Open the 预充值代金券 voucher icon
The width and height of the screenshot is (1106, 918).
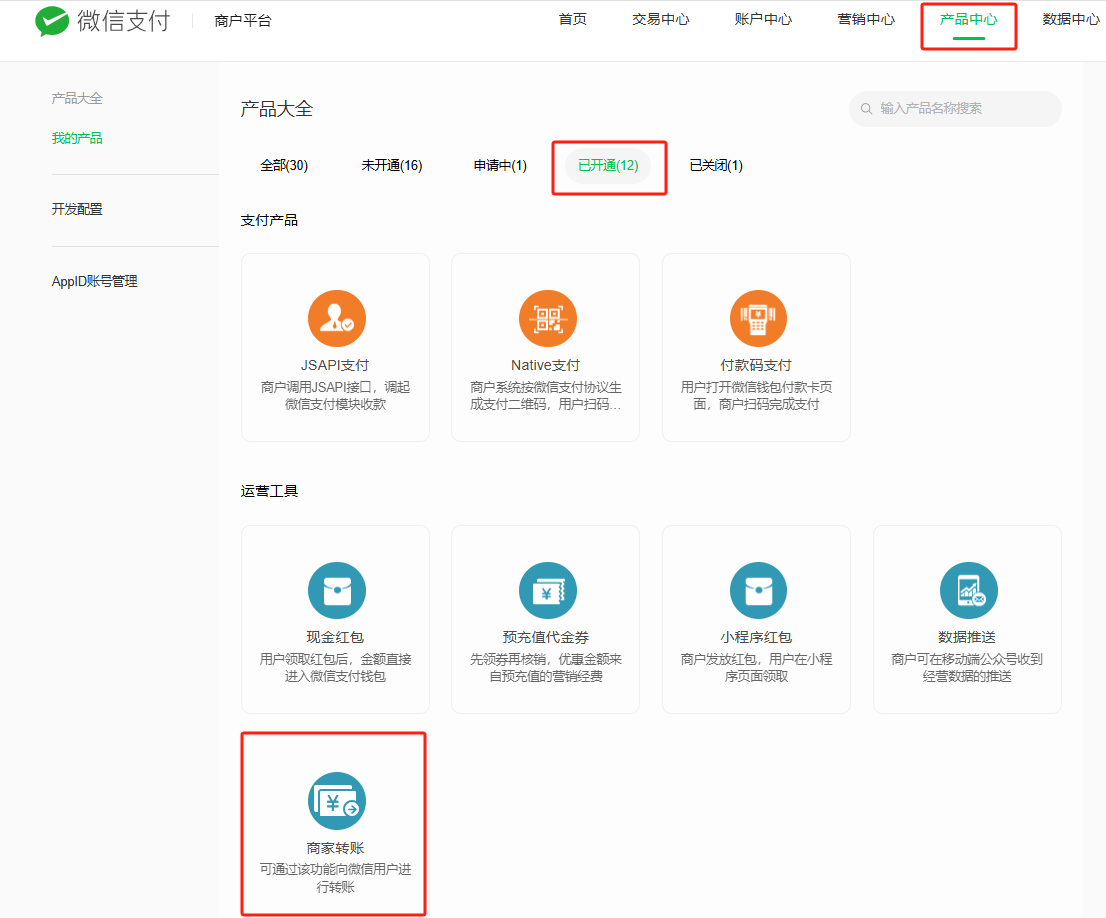(547, 591)
